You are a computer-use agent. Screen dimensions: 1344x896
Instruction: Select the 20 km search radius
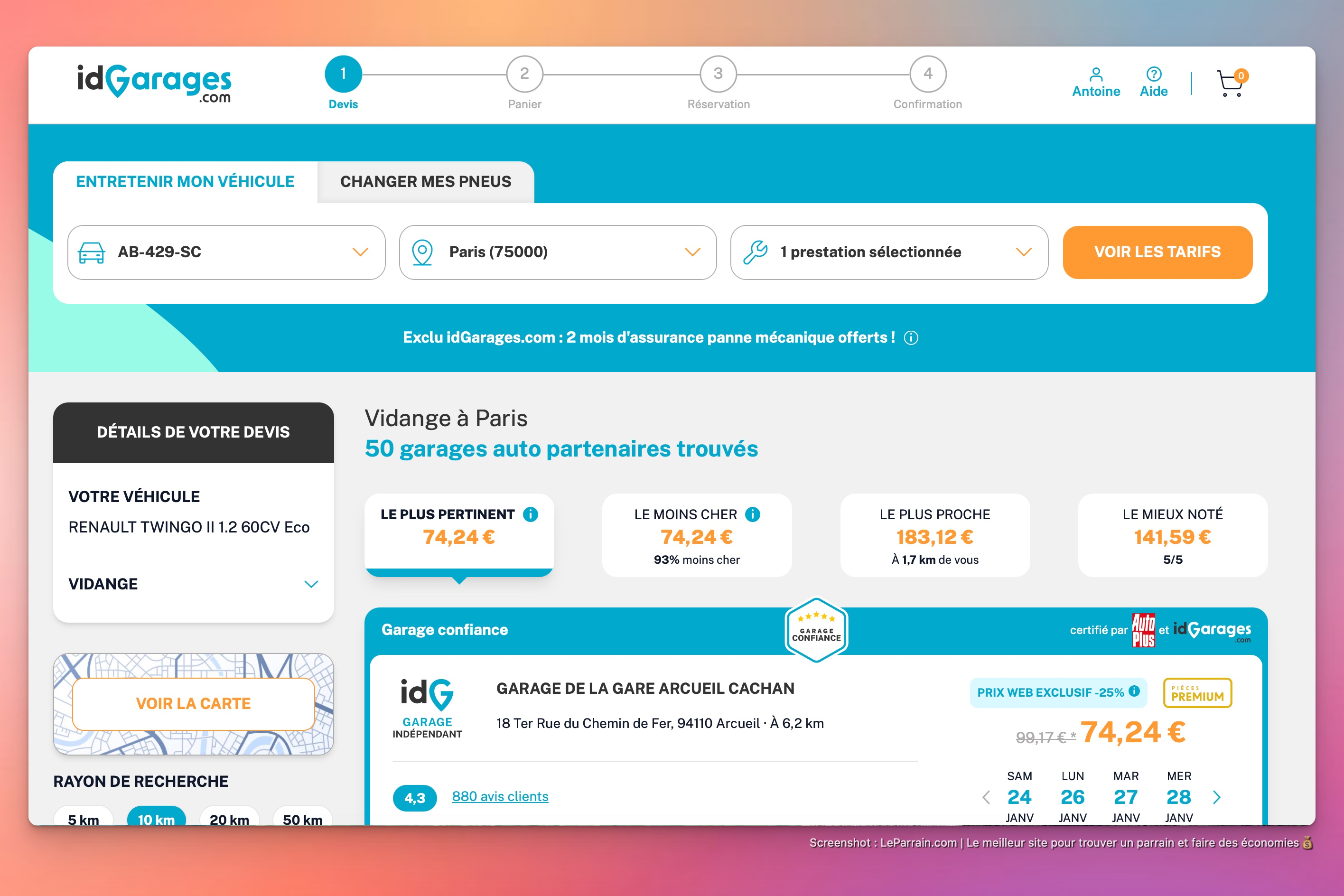pyautogui.click(x=229, y=818)
